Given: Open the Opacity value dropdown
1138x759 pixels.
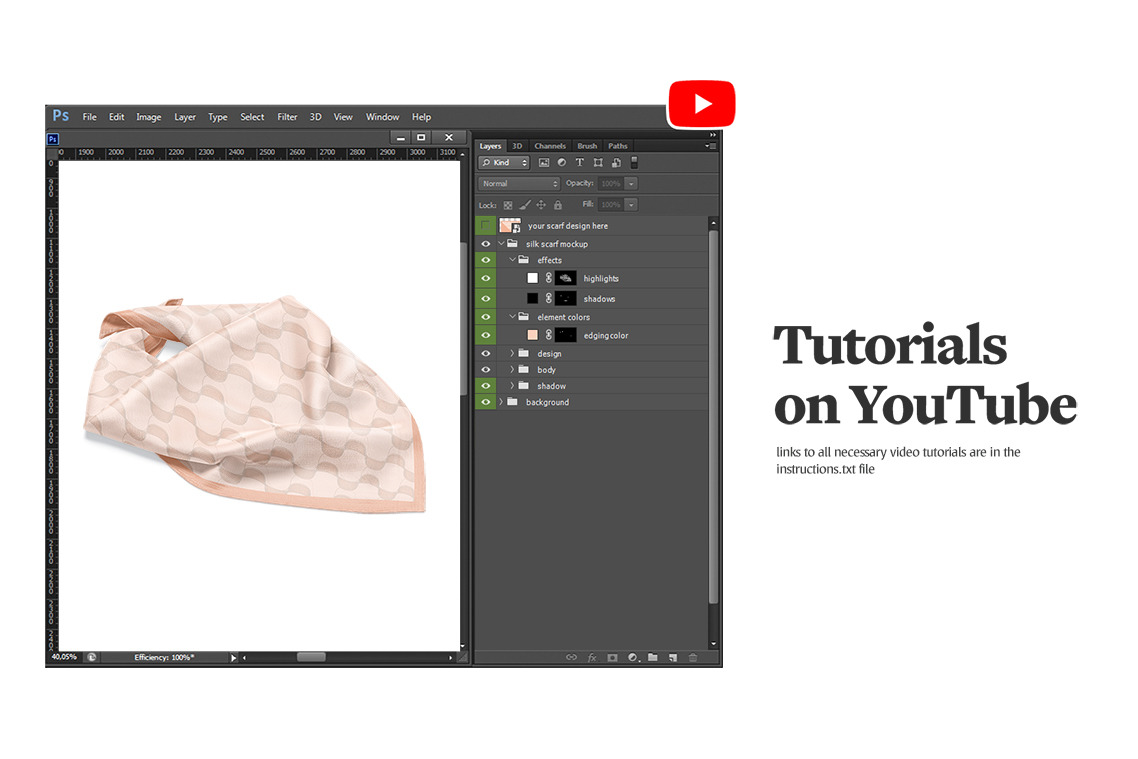Looking at the screenshot, I should 630,183.
